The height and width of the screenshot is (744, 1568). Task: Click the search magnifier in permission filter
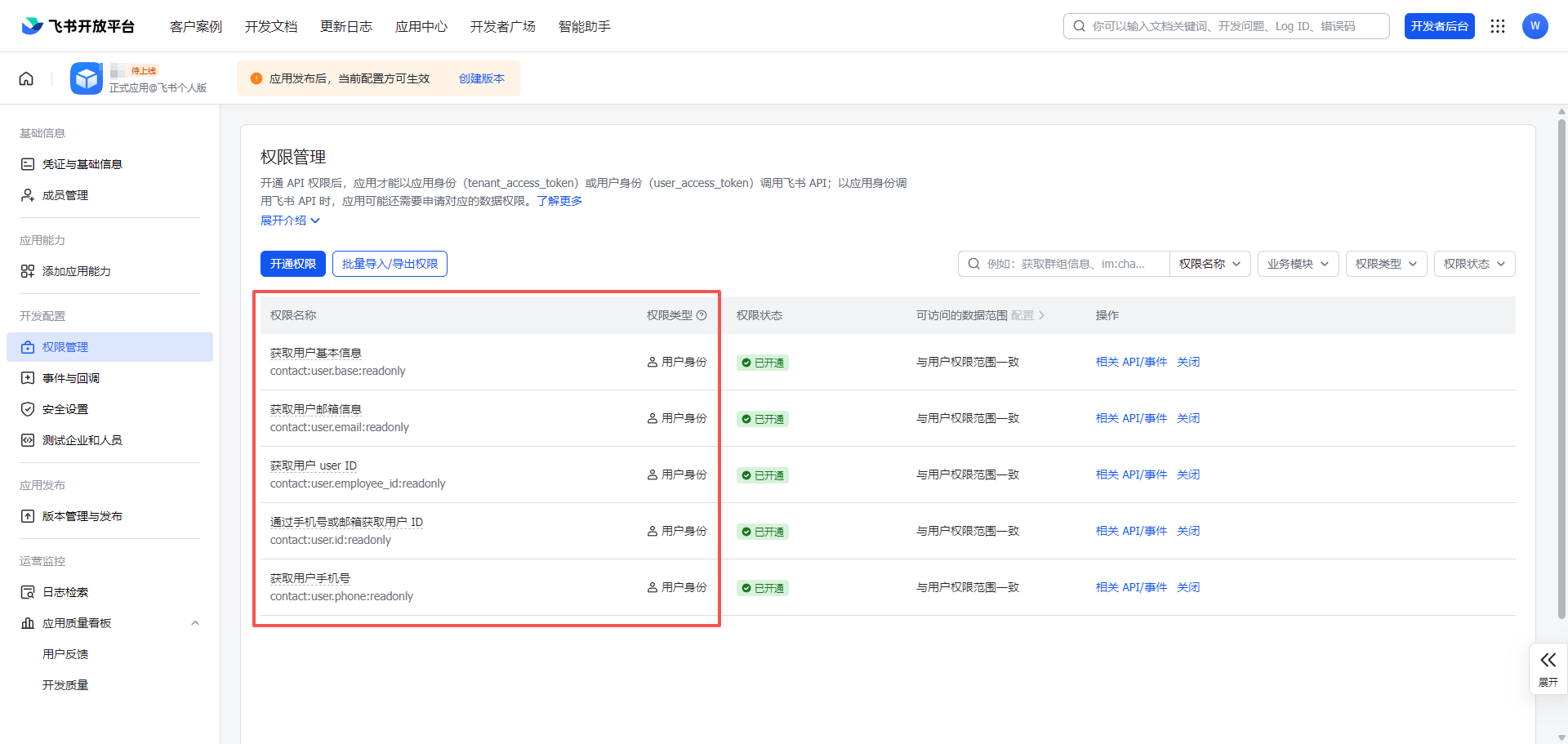973,264
